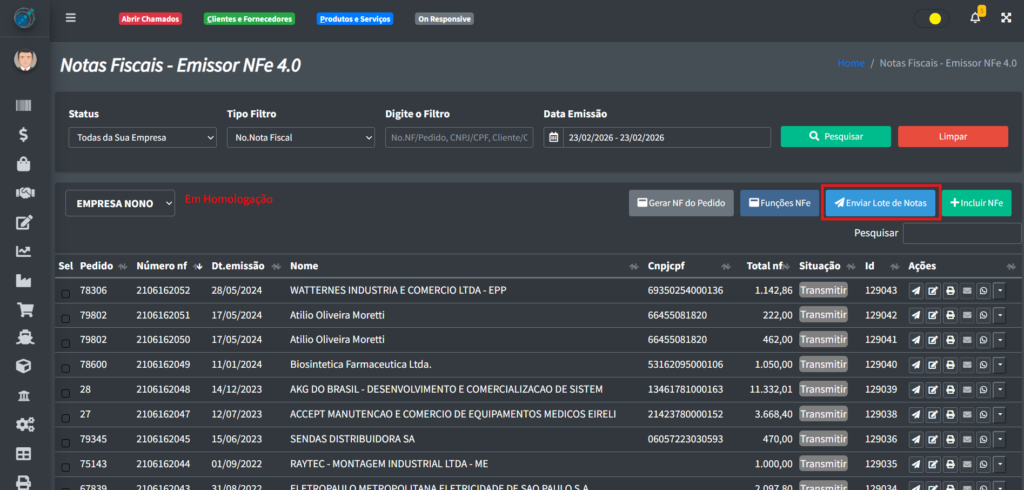Expand the Tipo Filtro dropdown

pos(300,137)
